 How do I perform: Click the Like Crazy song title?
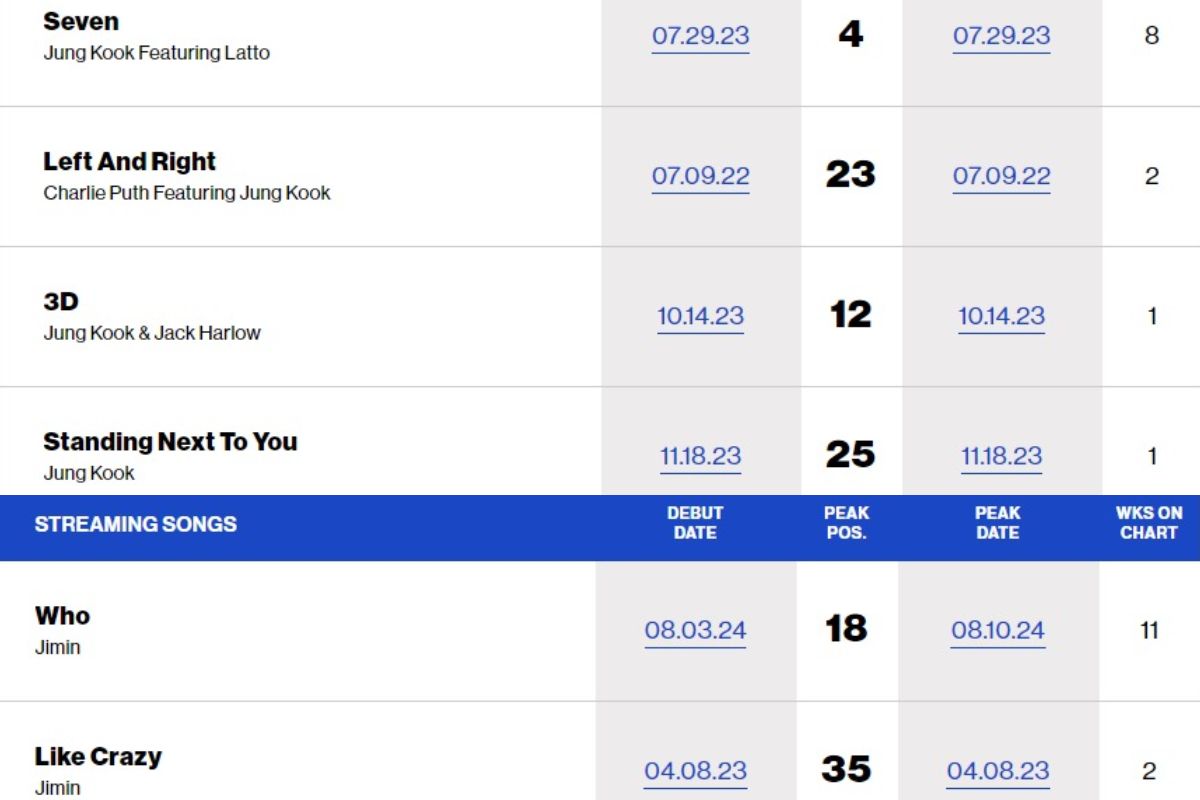click(98, 756)
